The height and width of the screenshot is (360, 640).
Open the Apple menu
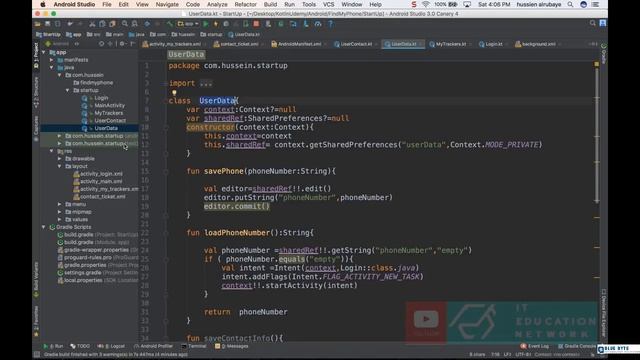pos(43,4)
